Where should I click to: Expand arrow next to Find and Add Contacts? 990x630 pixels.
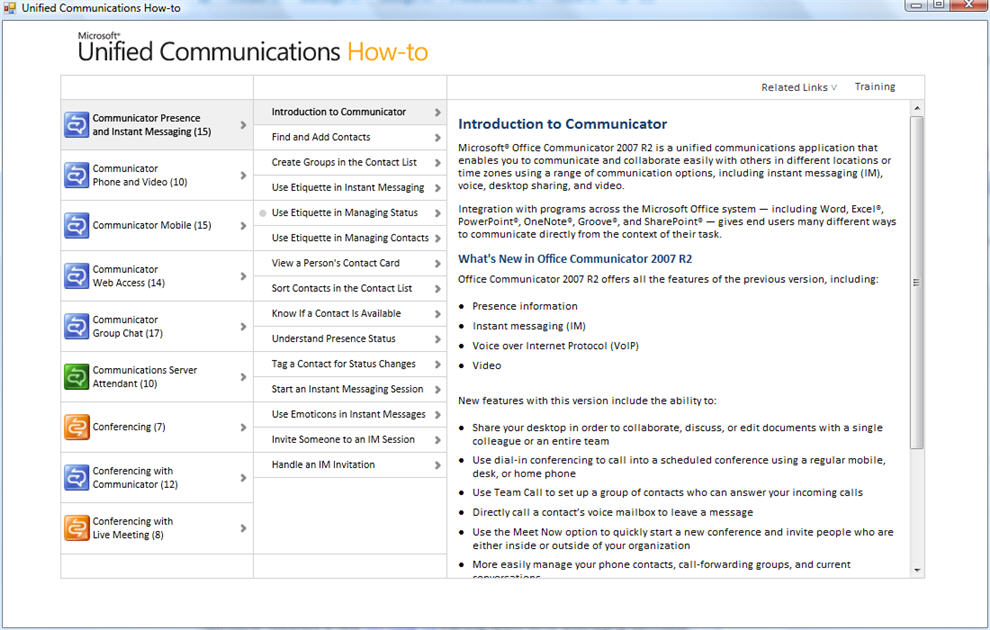point(437,138)
